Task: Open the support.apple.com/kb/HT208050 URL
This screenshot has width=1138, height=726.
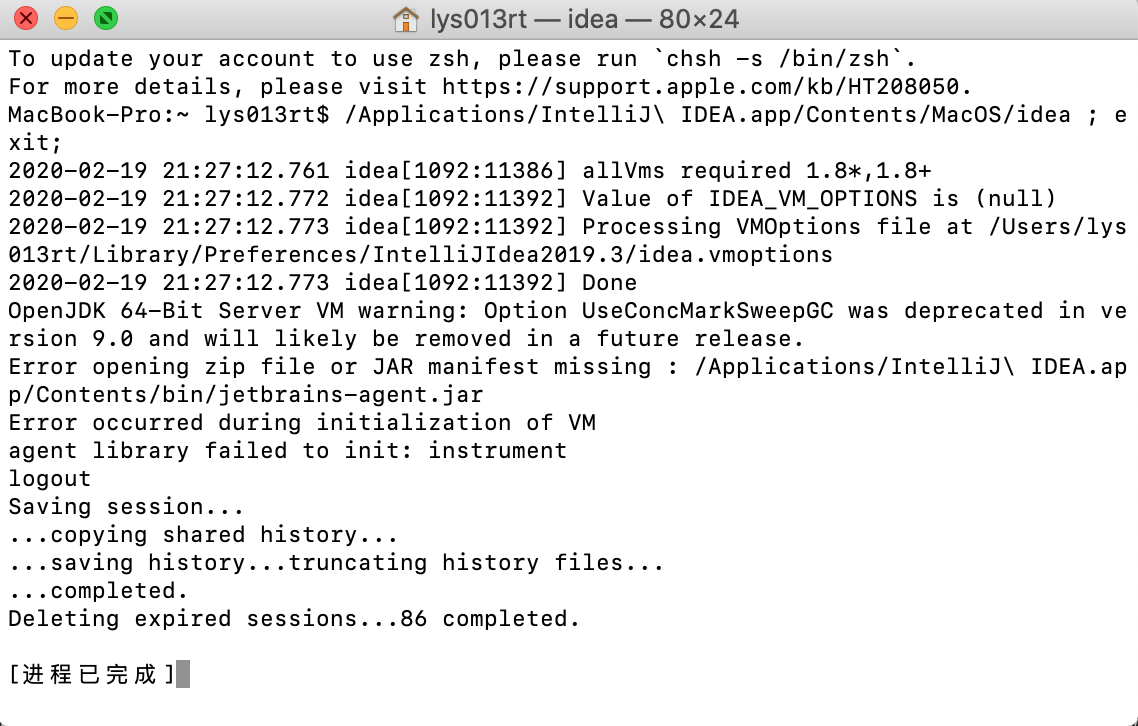Action: pos(700,87)
